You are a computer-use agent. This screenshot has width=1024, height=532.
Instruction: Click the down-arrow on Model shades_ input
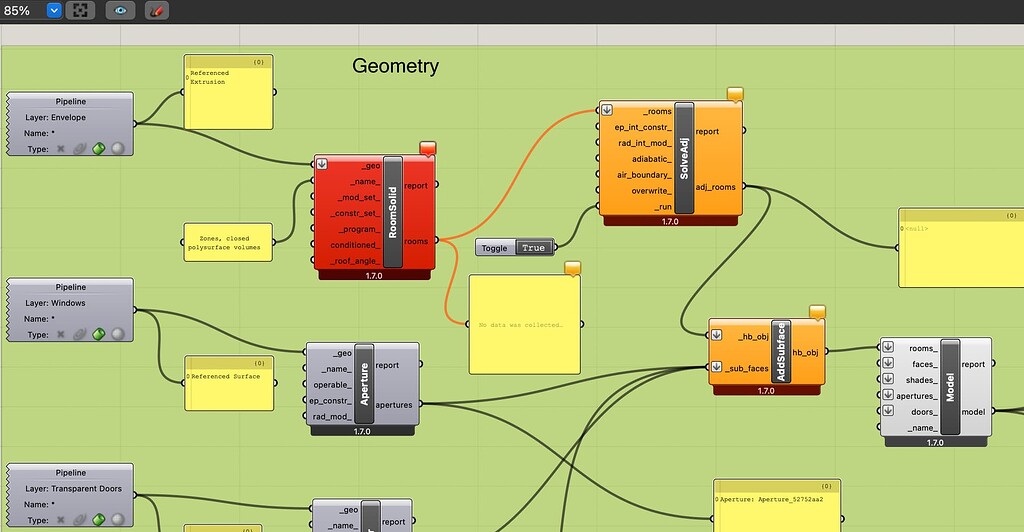(887, 379)
